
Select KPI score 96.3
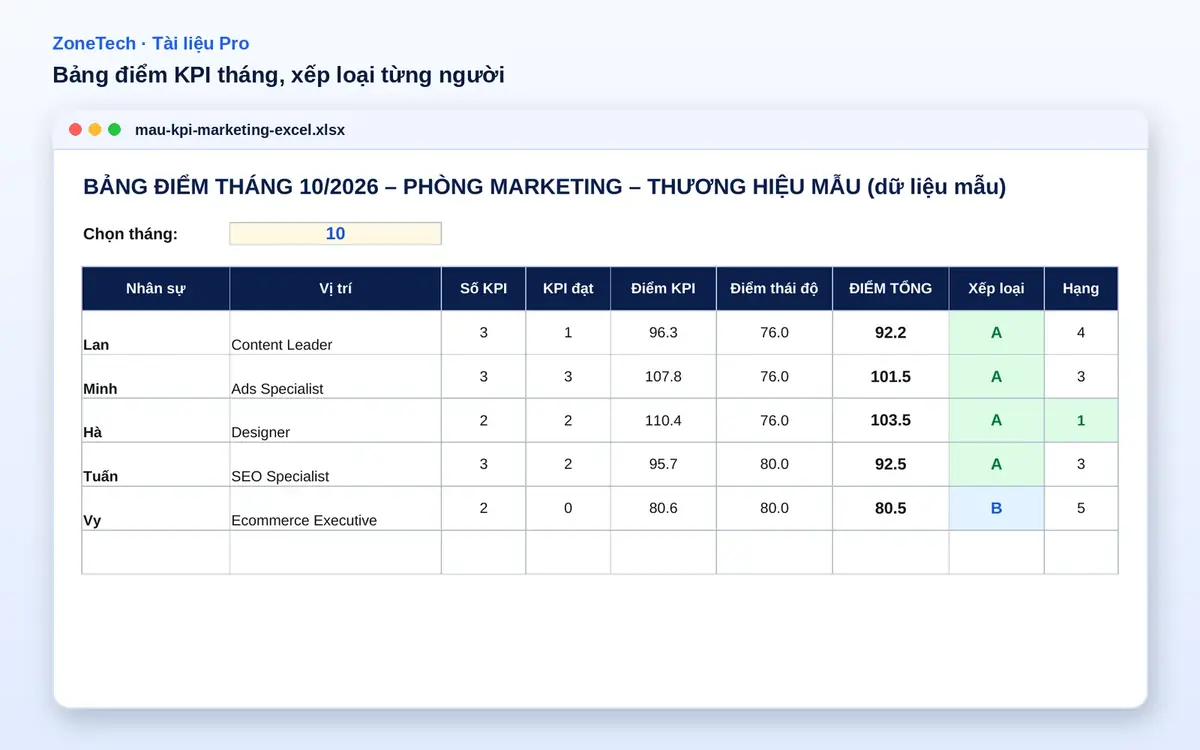click(663, 333)
